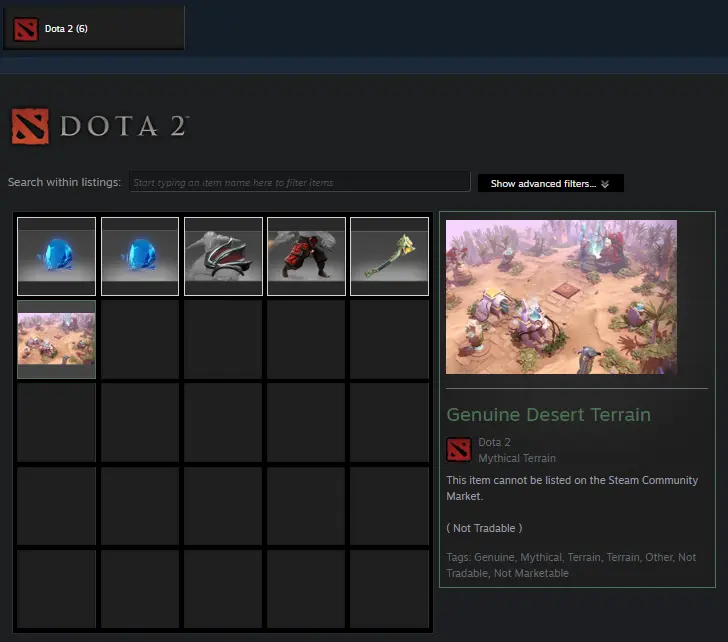728x642 pixels.
Task: Click the large Dota 2 header logo
Action: pyautogui.click(x=100, y=126)
